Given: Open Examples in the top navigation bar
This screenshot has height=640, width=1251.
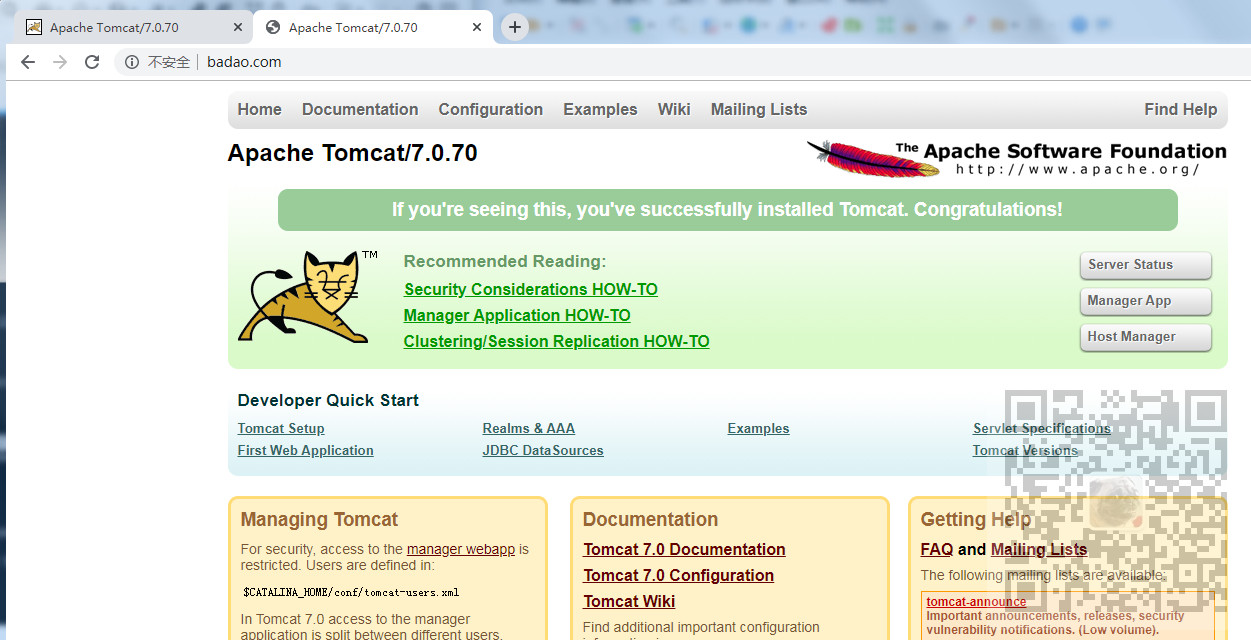Looking at the screenshot, I should [x=600, y=110].
